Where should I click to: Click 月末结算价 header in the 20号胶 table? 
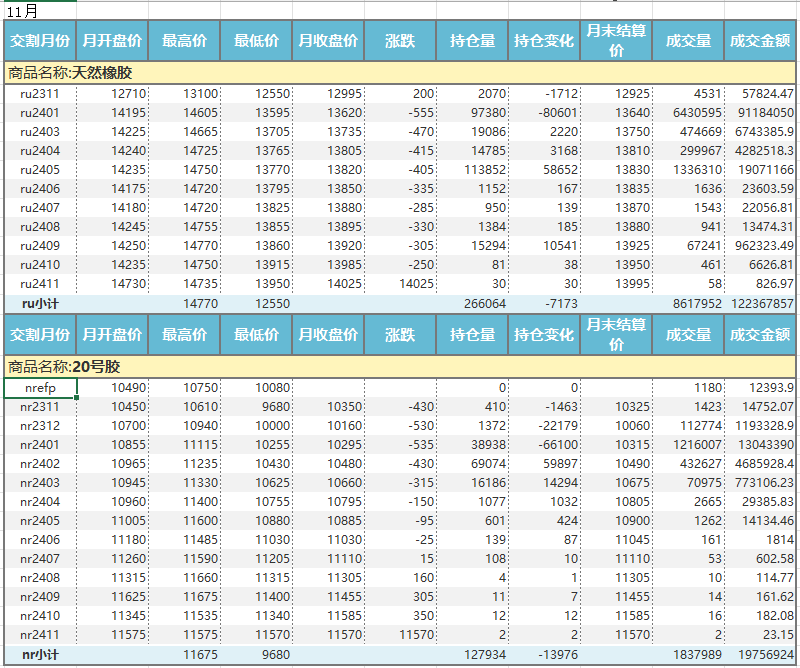(x=616, y=335)
